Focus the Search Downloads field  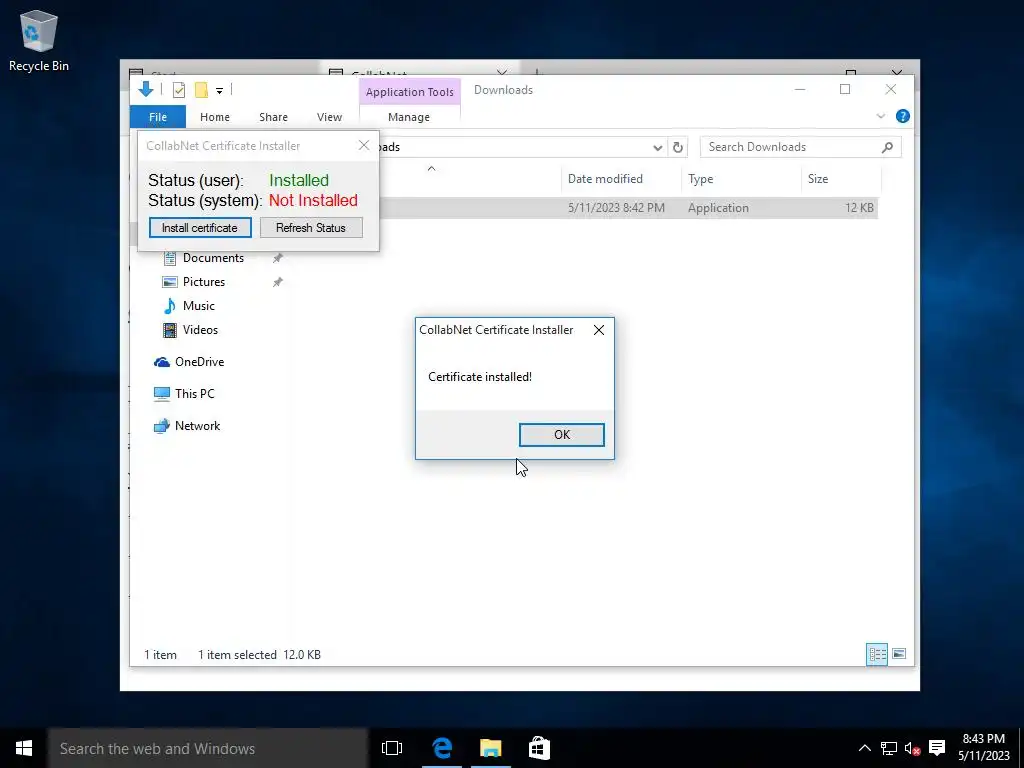[801, 147]
